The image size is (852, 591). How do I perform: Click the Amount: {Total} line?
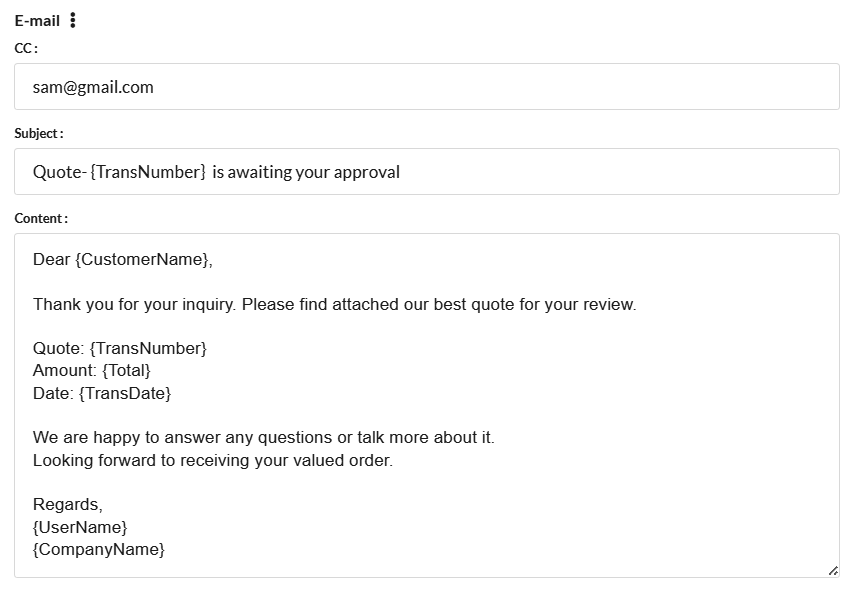pos(91,370)
